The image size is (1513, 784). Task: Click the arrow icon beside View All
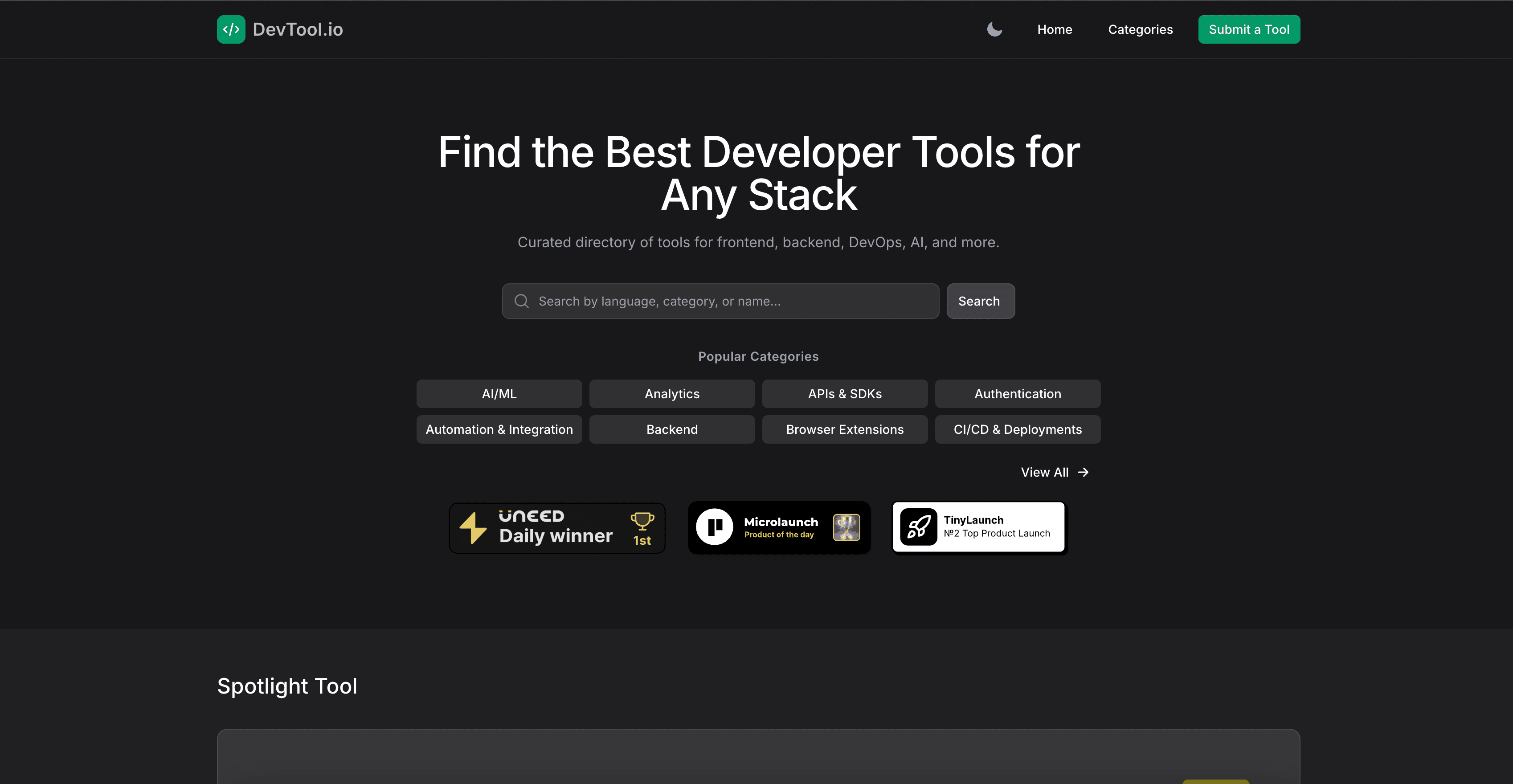coord(1083,472)
